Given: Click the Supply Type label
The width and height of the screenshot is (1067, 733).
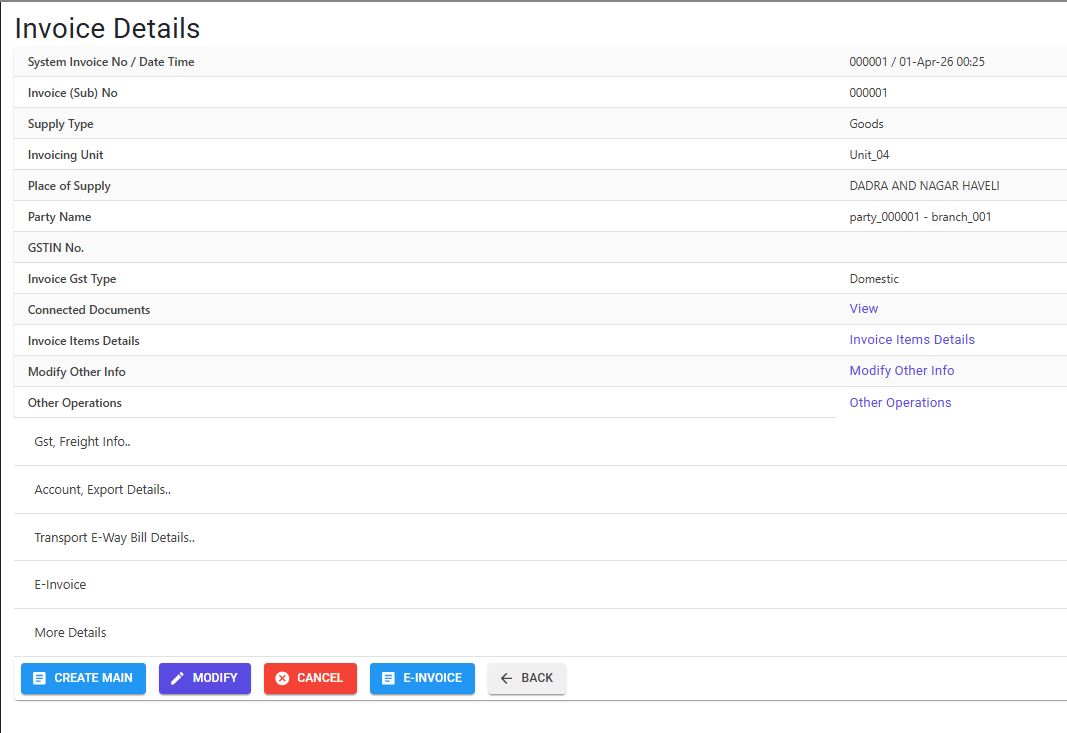Looking at the screenshot, I should click(x=61, y=124).
